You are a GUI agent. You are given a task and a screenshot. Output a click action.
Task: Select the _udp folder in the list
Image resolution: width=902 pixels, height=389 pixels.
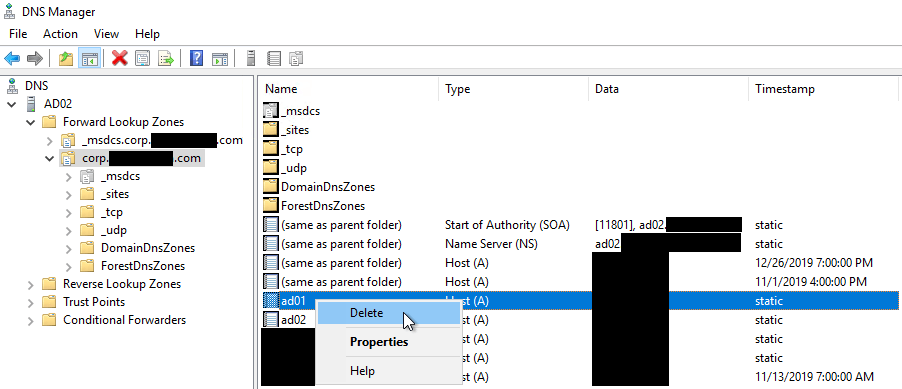click(x=285, y=168)
